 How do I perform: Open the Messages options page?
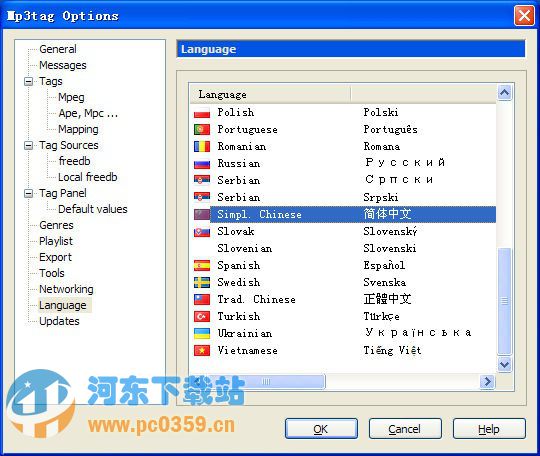tap(63, 65)
